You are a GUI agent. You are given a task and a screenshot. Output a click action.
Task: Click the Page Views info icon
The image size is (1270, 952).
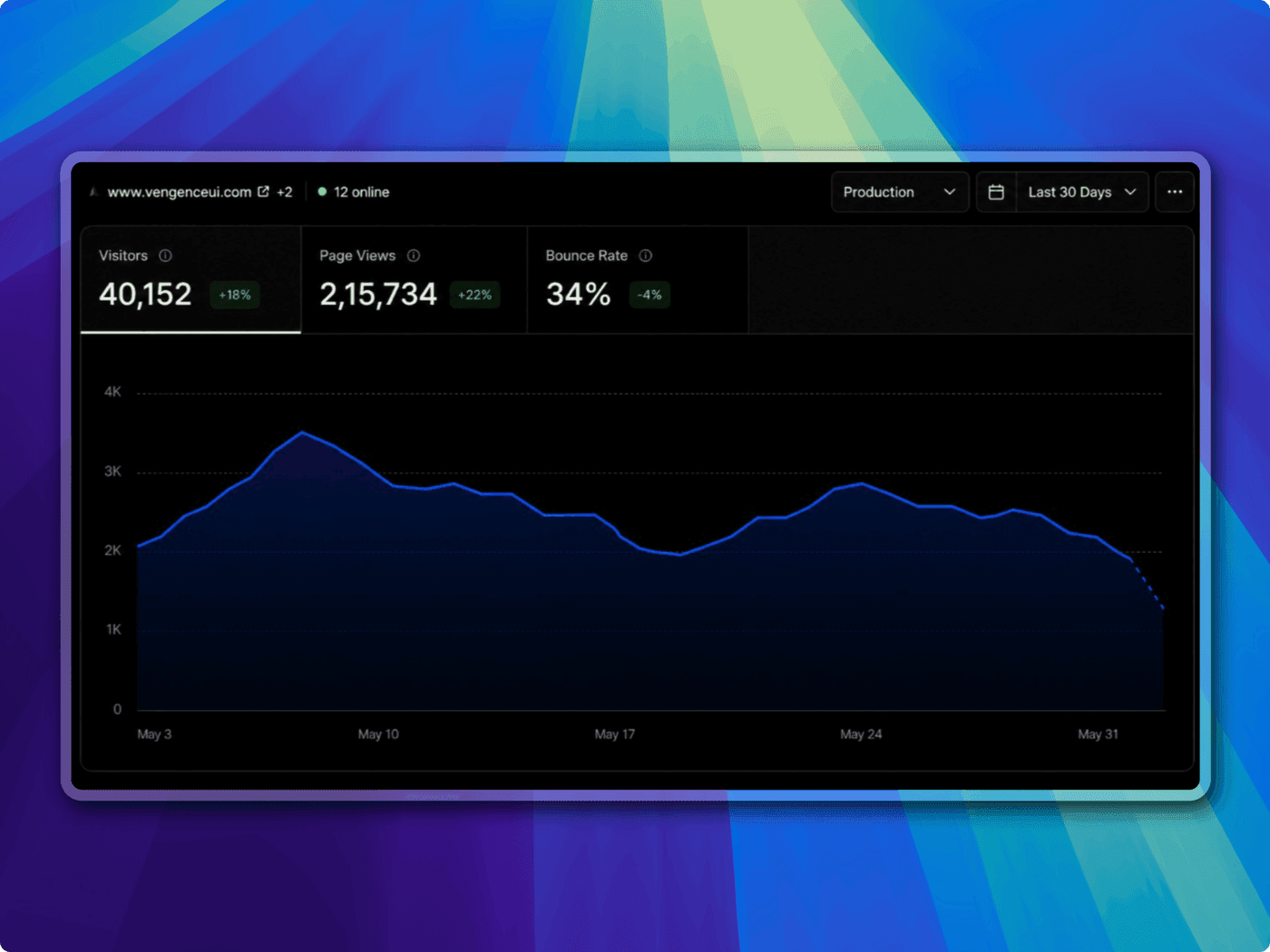coord(414,256)
